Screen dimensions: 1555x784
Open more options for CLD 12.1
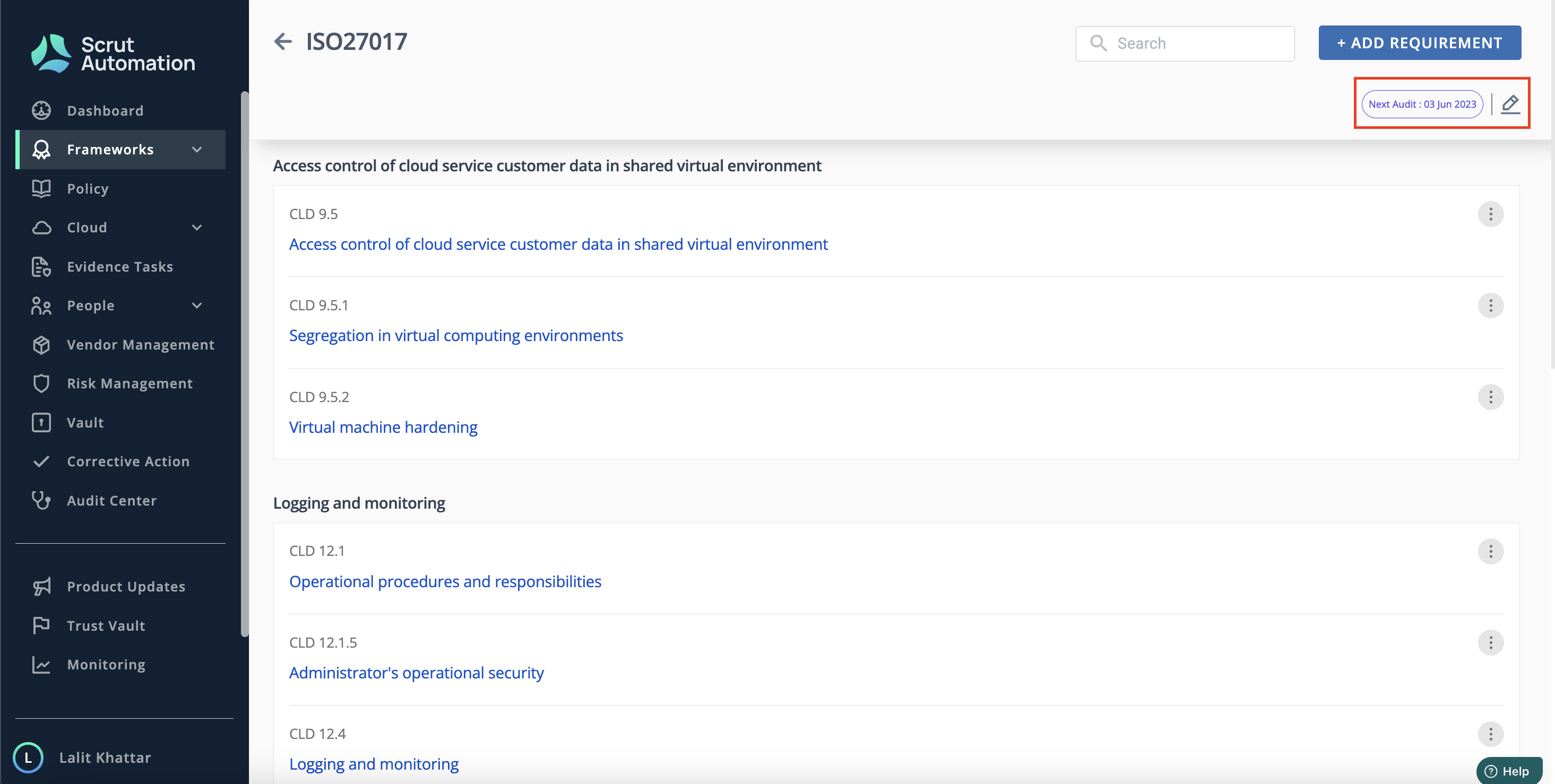click(1490, 551)
